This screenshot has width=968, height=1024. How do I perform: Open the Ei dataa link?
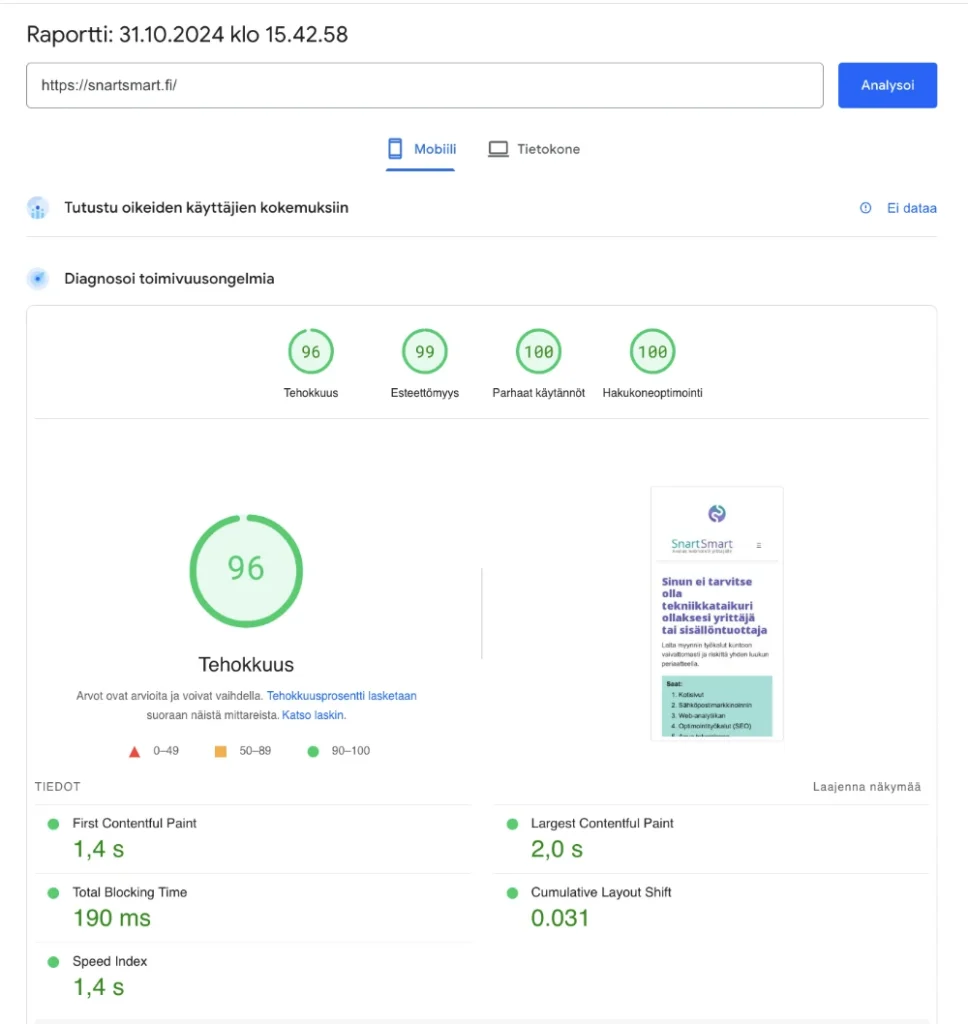(x=911, y=208)
